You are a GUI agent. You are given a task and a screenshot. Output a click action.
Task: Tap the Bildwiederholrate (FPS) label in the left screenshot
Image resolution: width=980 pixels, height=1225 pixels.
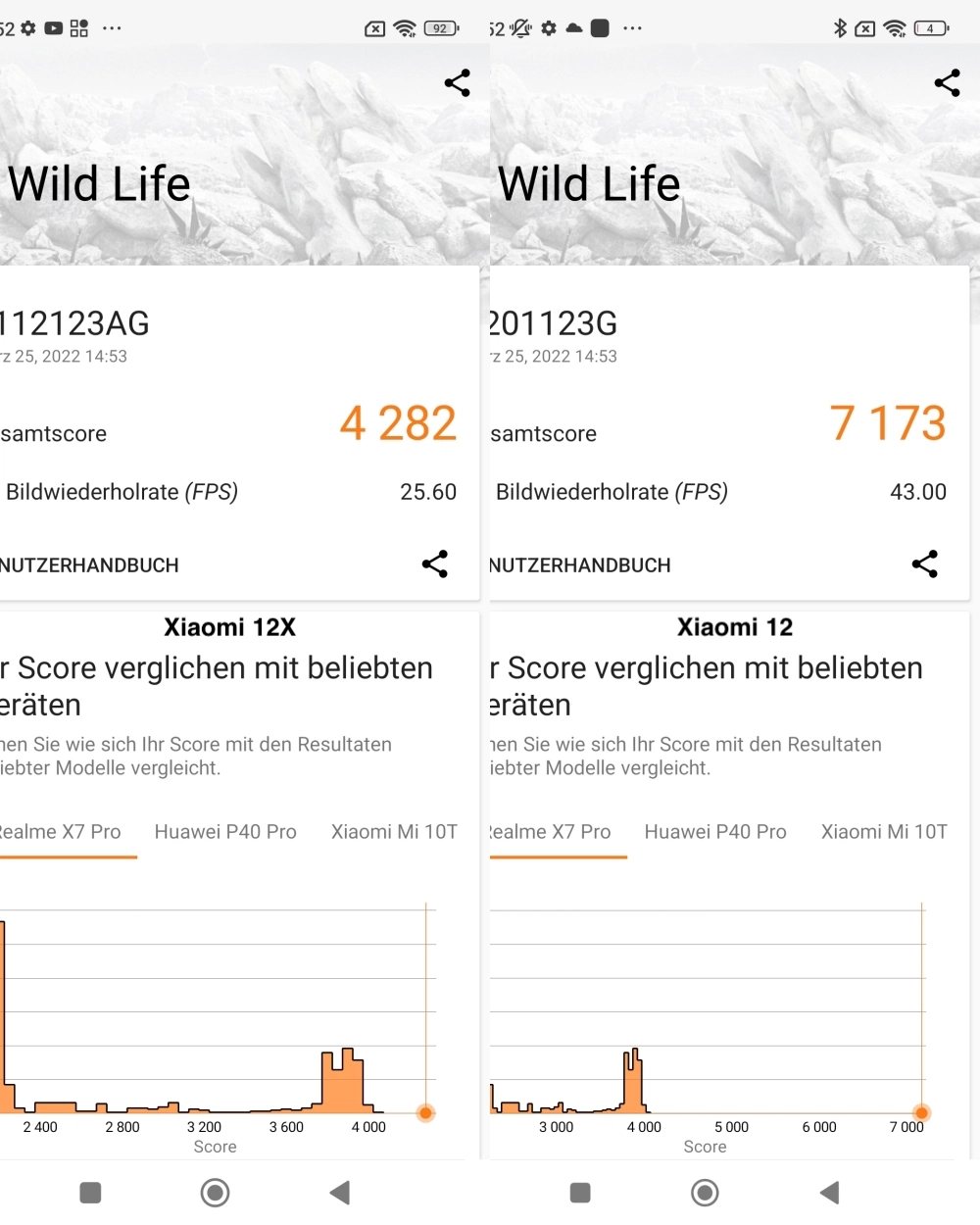pos(122,492)
